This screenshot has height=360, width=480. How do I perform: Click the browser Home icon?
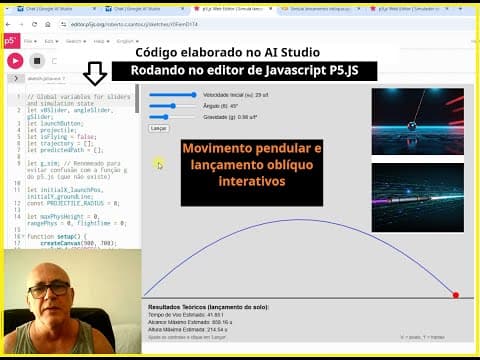coord(48,24)
